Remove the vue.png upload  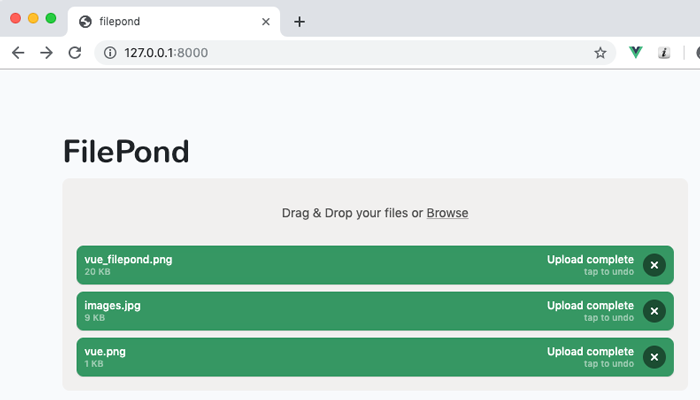point(654,357)
